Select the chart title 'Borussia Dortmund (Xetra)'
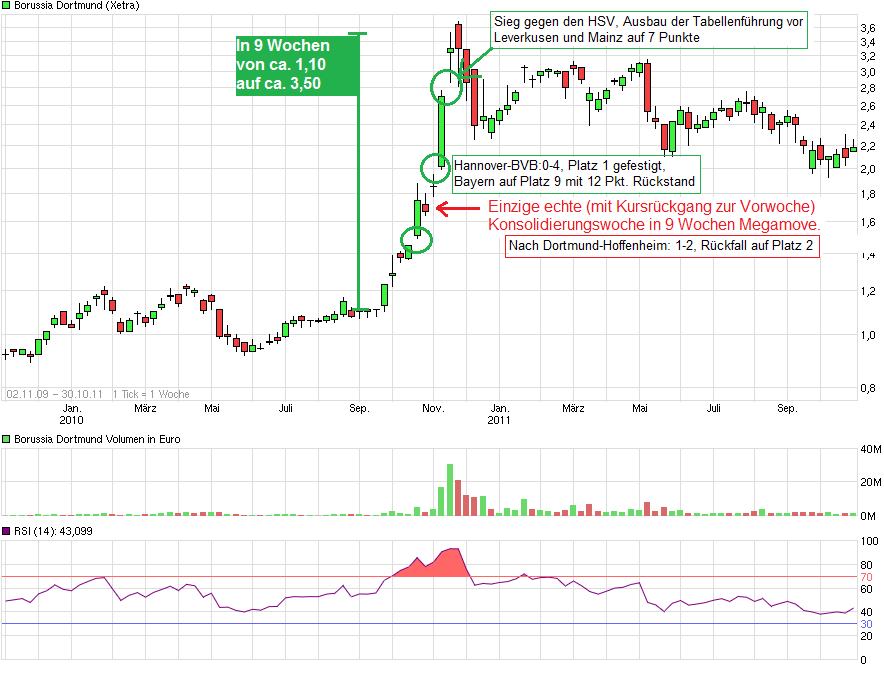Screen dimensions: 884x676 77,6
